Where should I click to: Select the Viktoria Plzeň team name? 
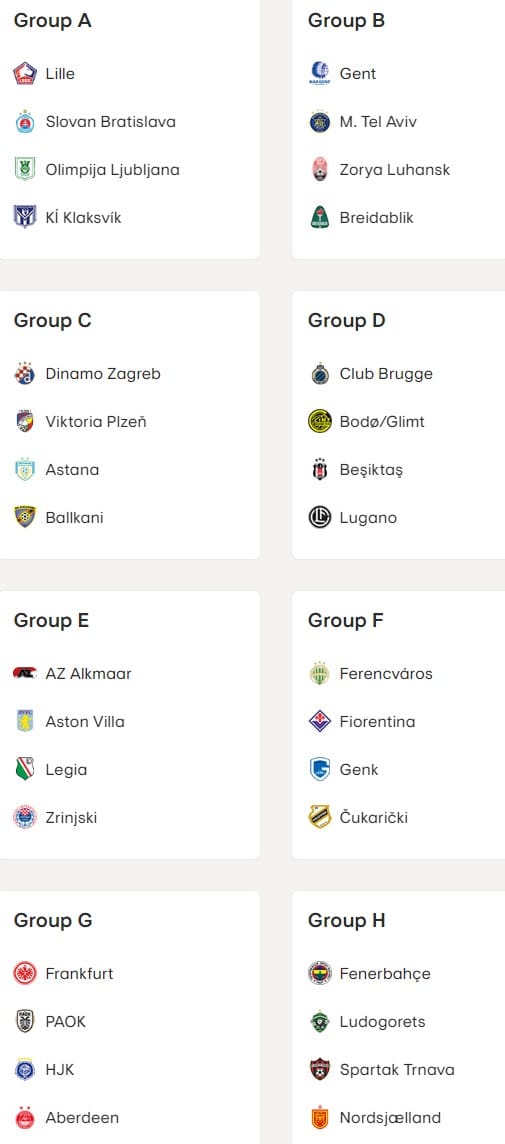pos(96,422)
